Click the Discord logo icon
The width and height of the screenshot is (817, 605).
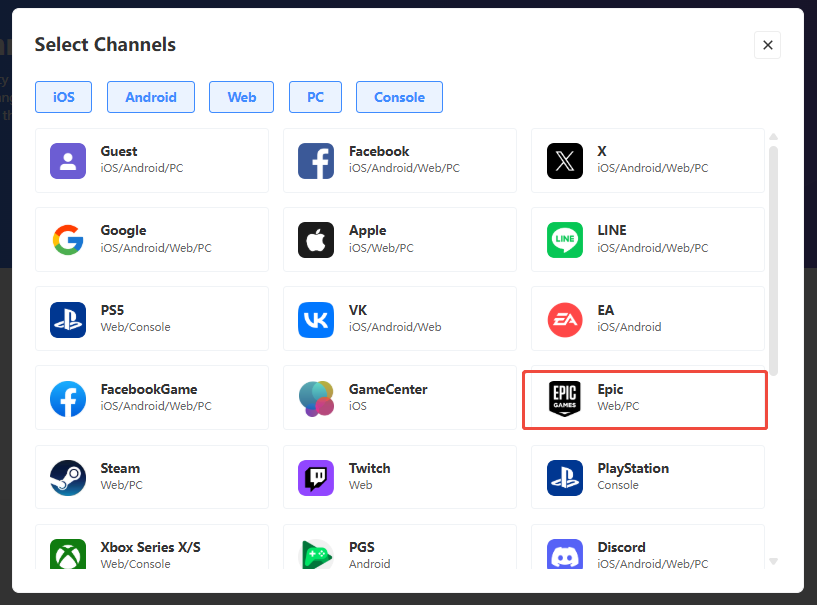pos(565,554)
